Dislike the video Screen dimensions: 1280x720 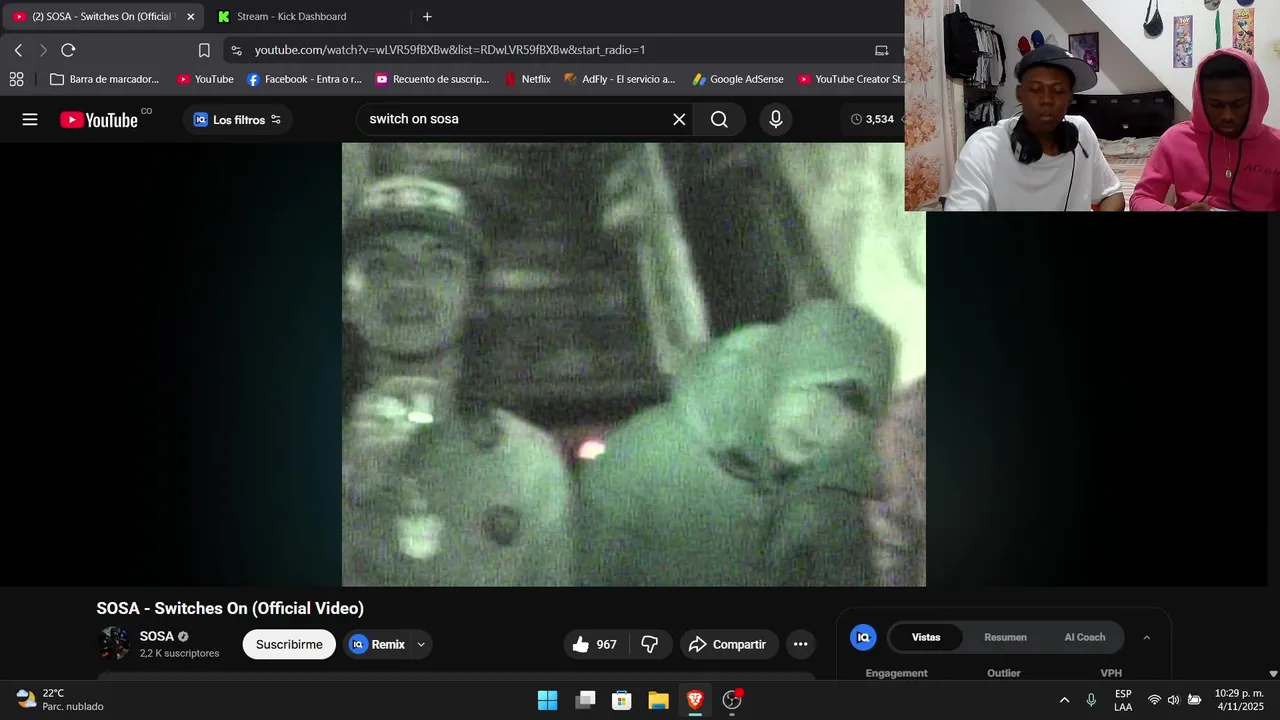point(650,644)
